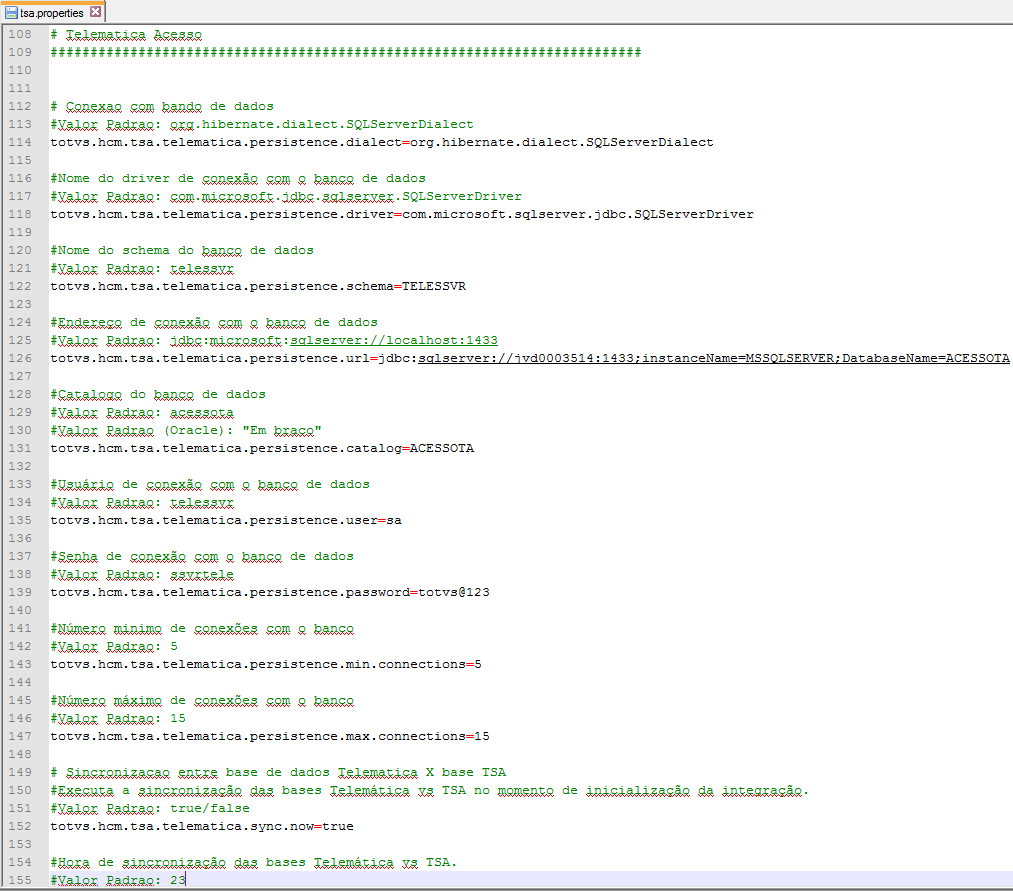Viewport: 1013px width, 891px height.
Task: Click the '# Sincronizacao entre base' comment line
Action: point(278,773)
